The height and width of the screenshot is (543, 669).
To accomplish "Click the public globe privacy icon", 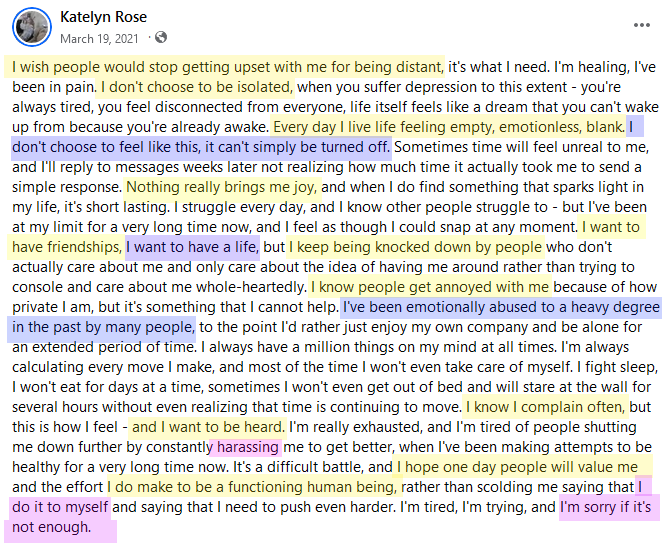I will pyautogui.click(x=161, y=38).
